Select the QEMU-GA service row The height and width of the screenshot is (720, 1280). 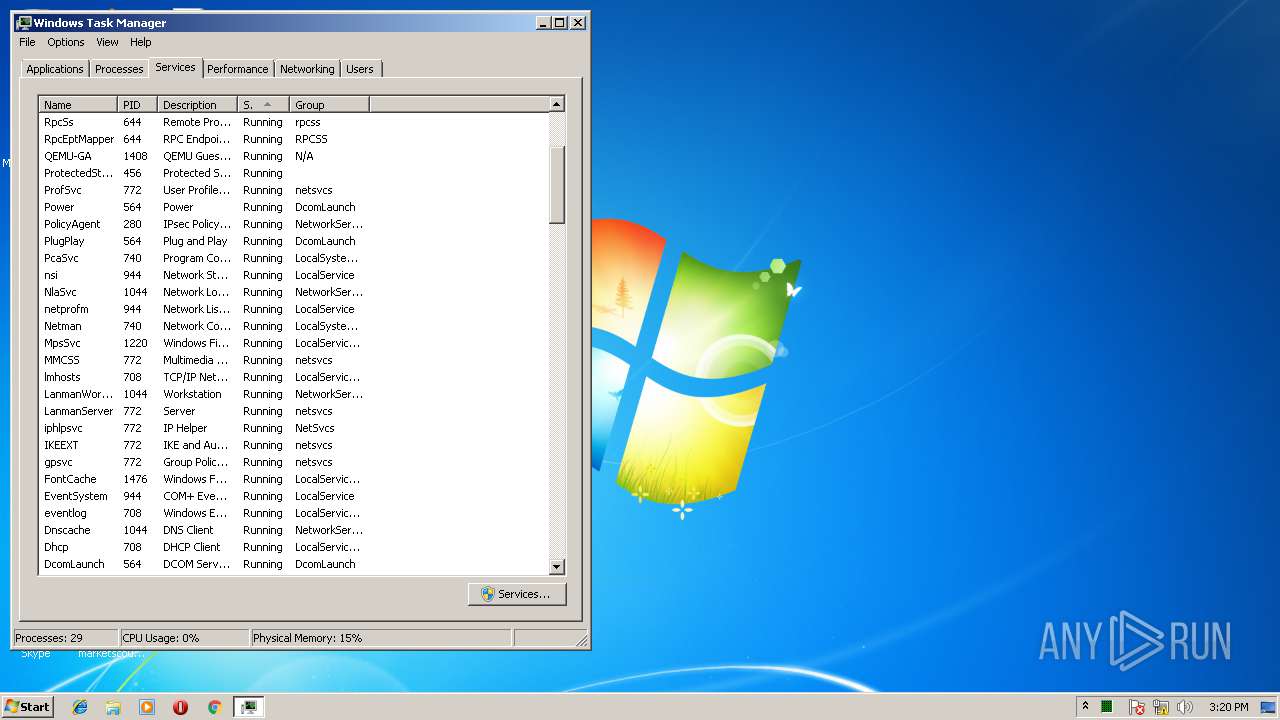point(294,156)
